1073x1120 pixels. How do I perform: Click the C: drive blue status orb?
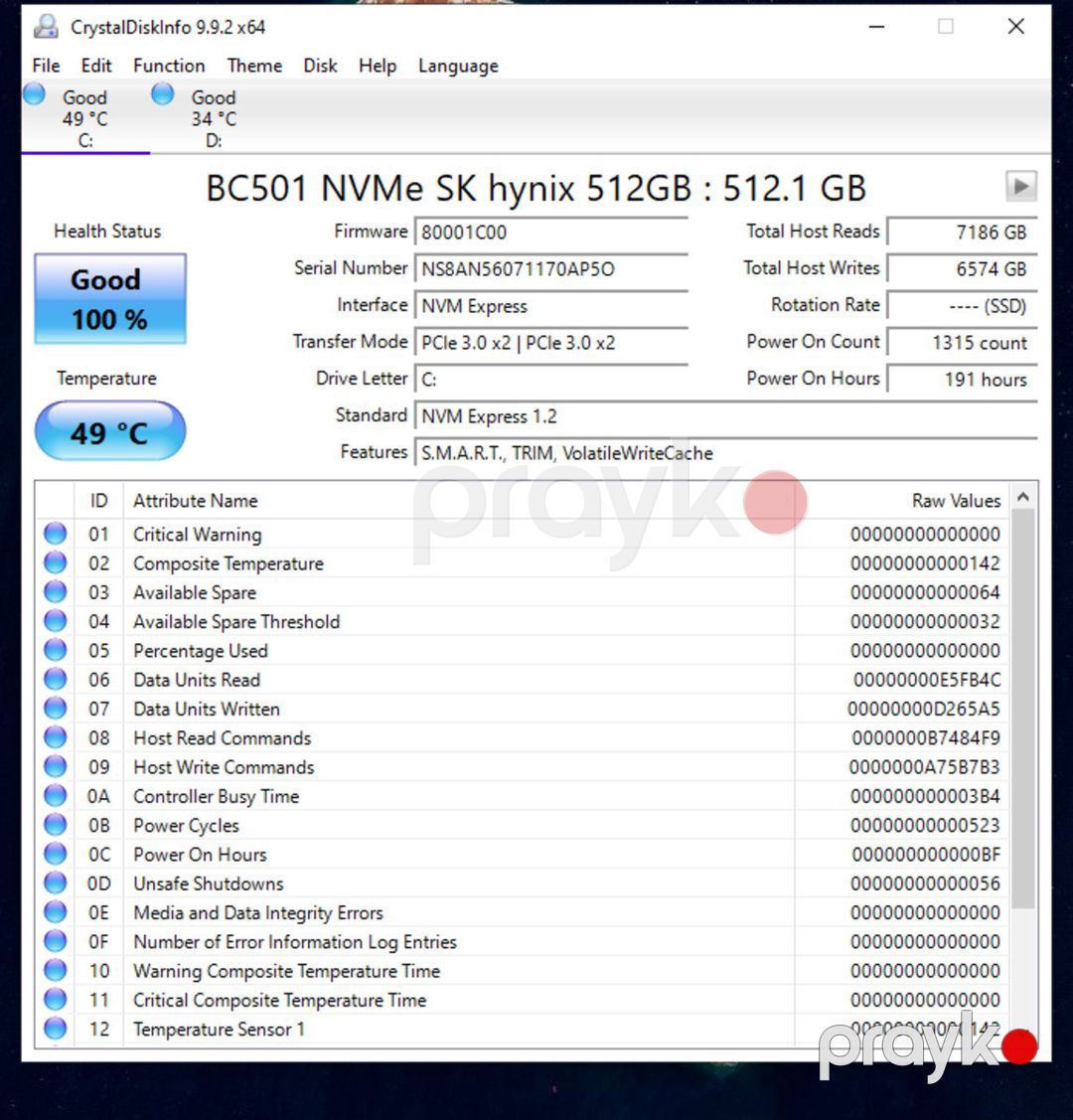click(x=34, y=94)
